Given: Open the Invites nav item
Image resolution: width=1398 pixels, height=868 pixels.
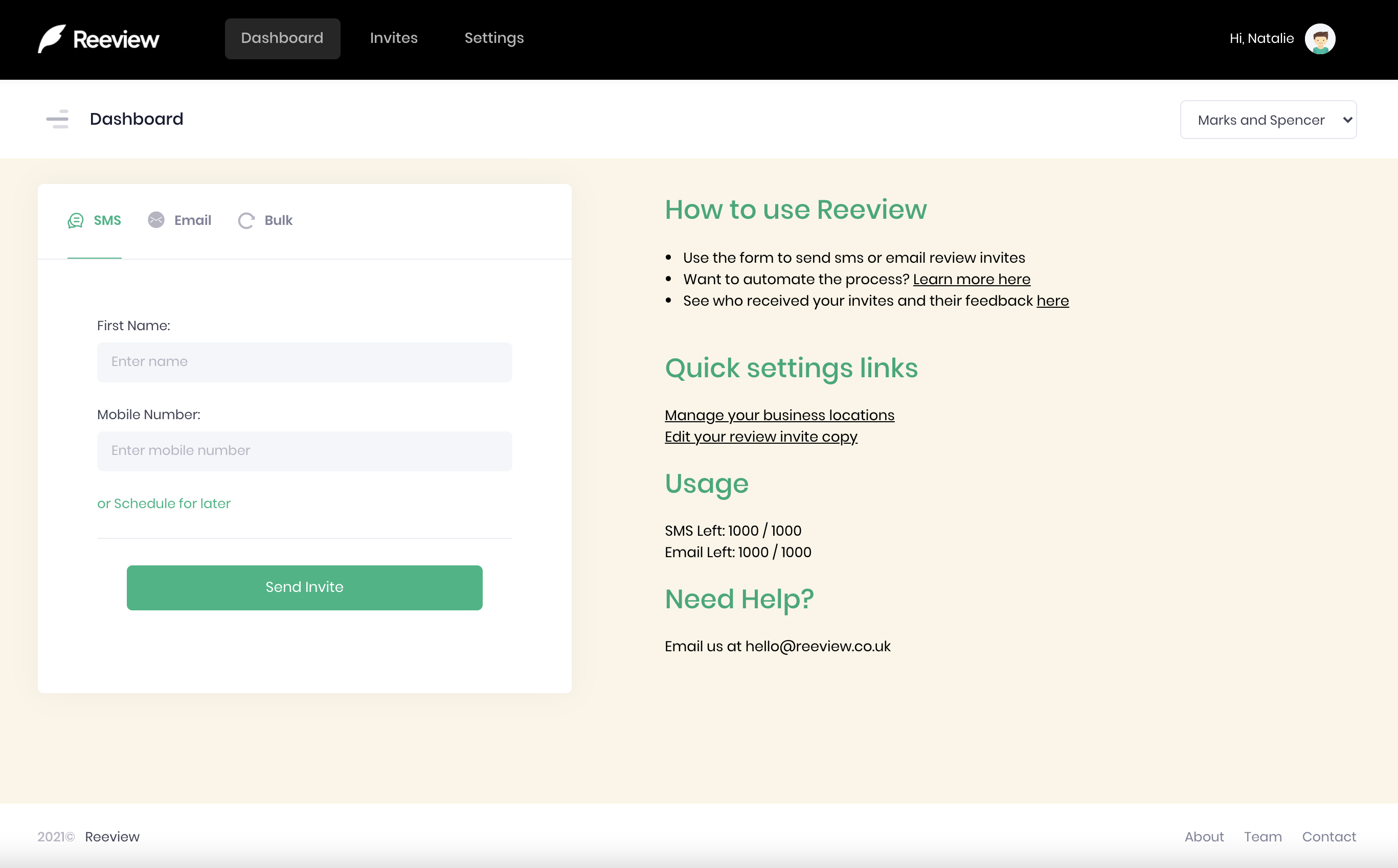Looking at the screenshot, I should [393, 38].
